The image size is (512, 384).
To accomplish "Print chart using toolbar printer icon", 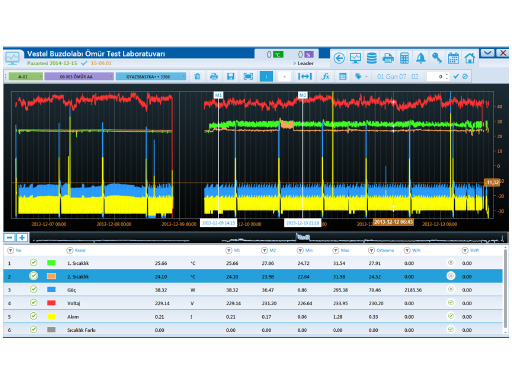I will click(214, 76).
